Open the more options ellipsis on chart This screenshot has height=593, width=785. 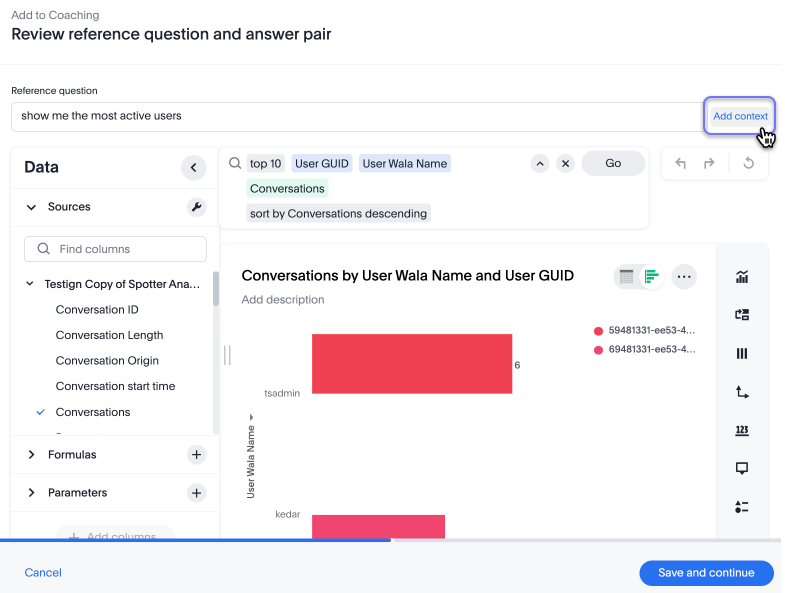tap(684, 276)
